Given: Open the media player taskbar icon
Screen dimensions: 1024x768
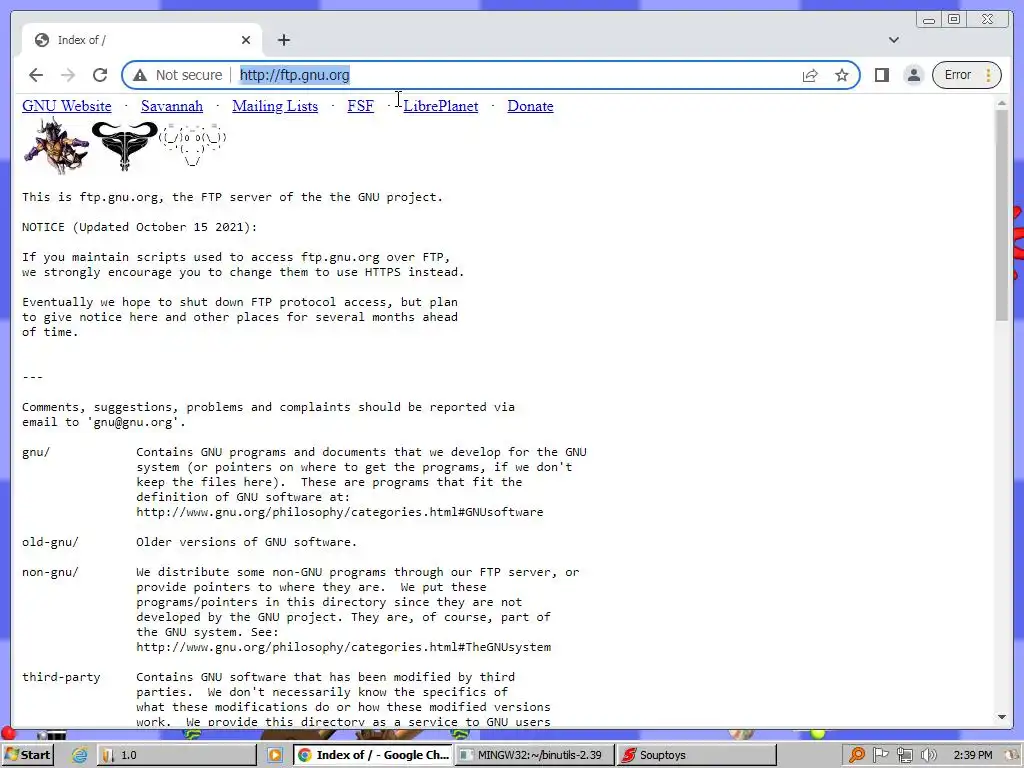Looking at the screenshot, I should (275, 755).
